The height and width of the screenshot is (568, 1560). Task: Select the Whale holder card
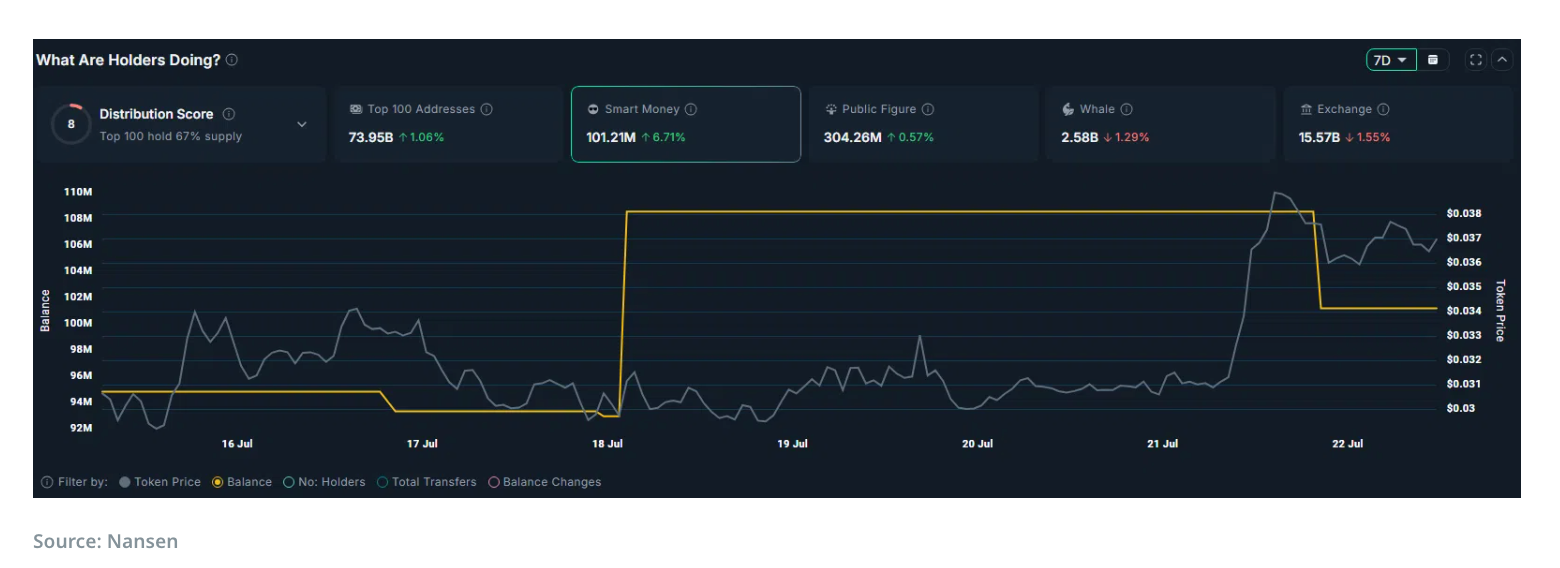[x=1160, y=124]
